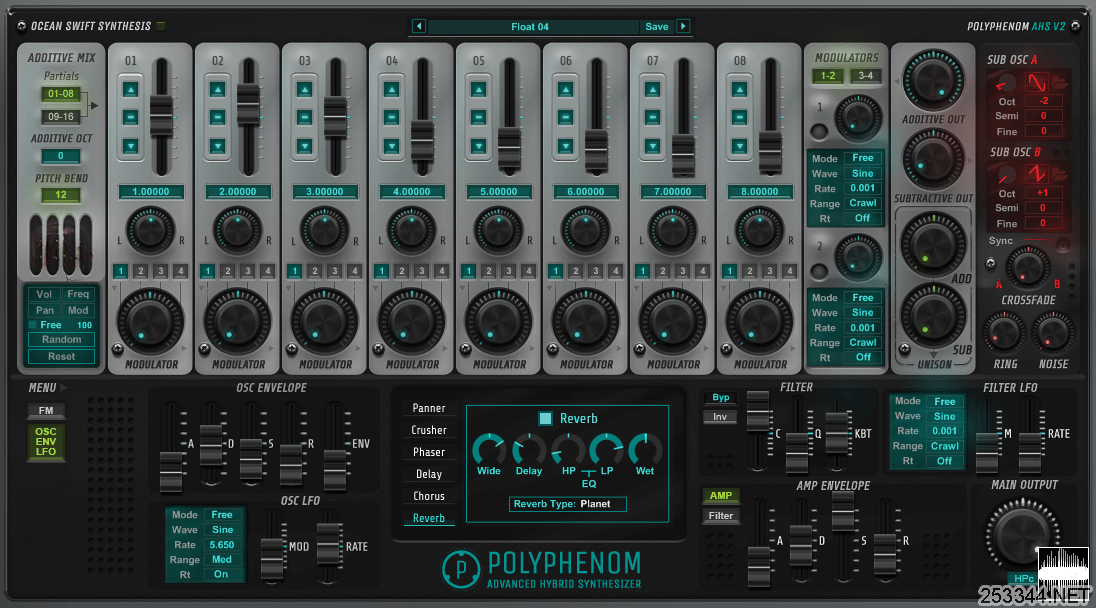Change the Filter LFO Mode Free value

[x=944, y=402]
